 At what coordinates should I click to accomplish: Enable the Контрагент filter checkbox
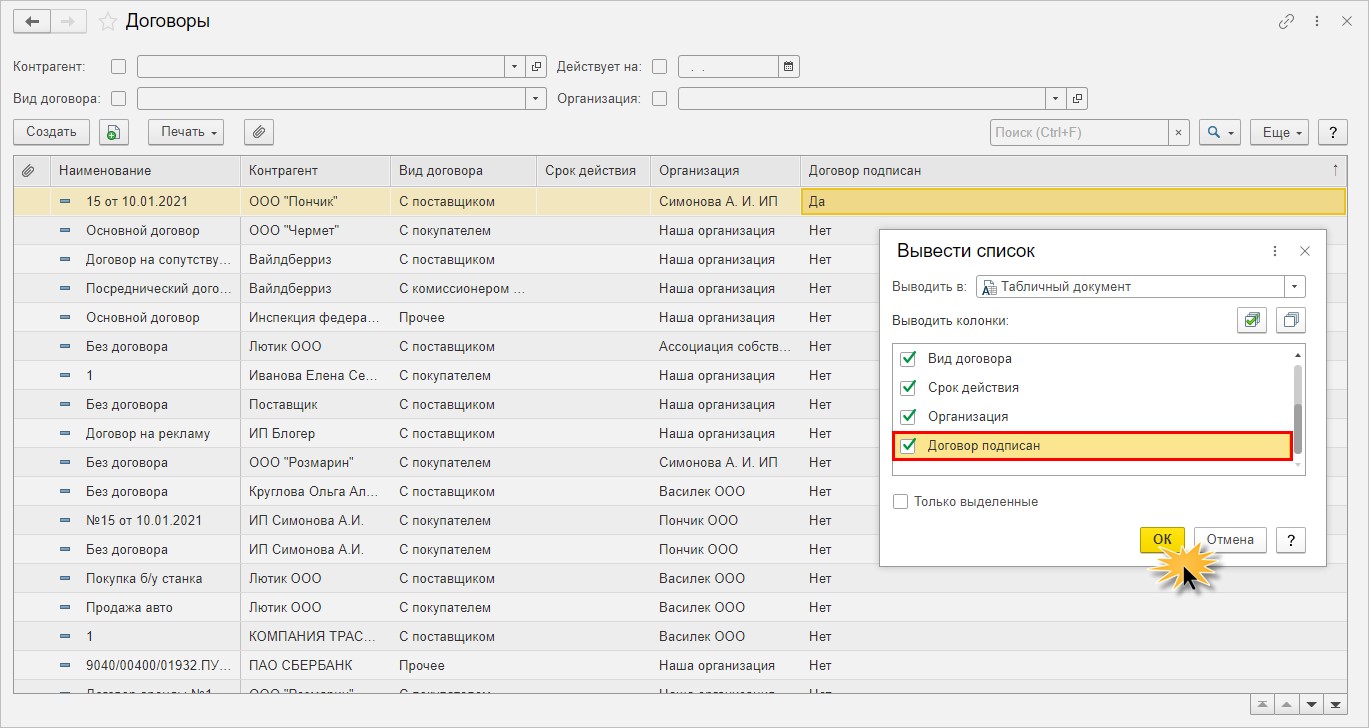coord(119,67)
